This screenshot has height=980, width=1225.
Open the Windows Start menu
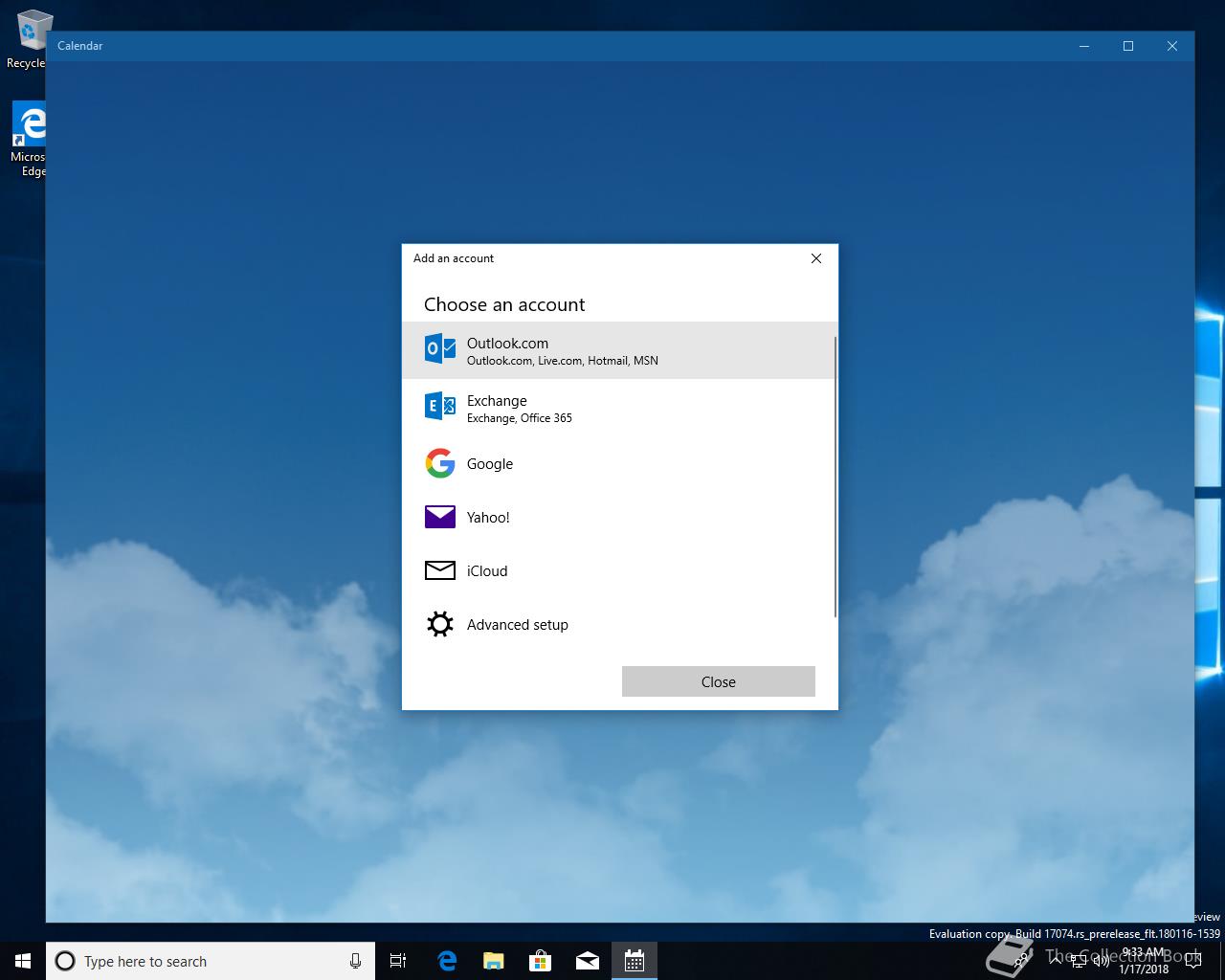tap(23, 961)
